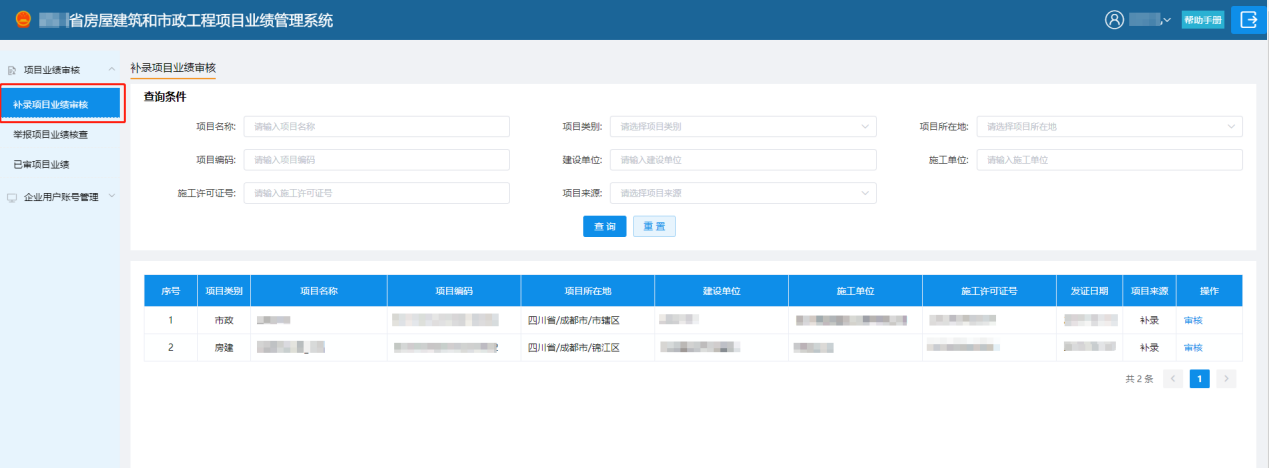Open the 项目类别 dropdown
This screenshot has width=1269, height=468.
[742, 126]
